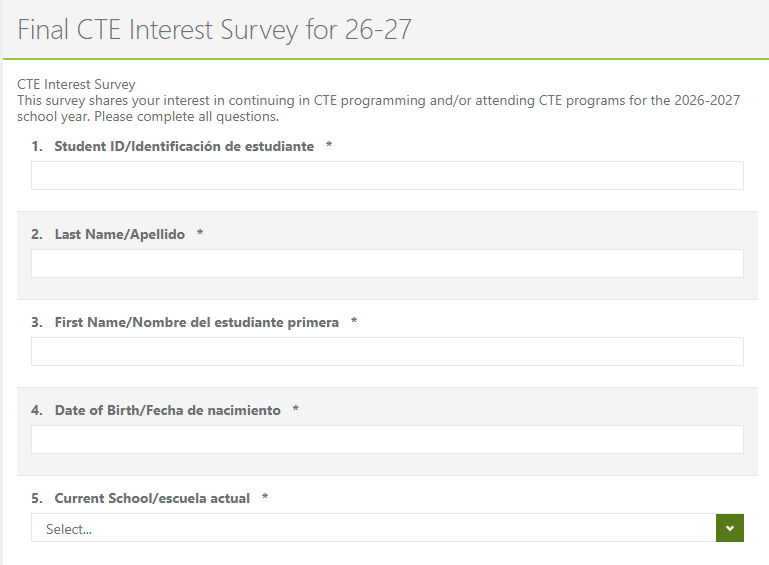Click the survey description paragraph

coord(378,108)
